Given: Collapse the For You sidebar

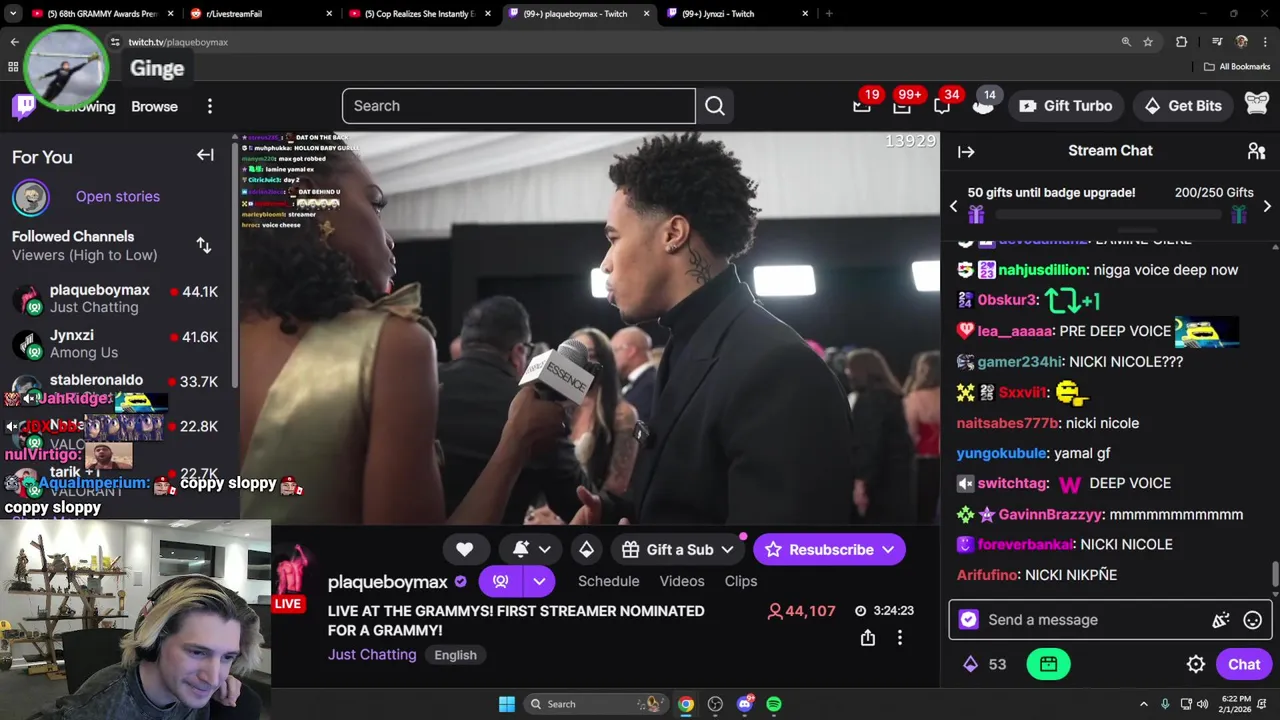Looking at the screenshot, I should click(x=205, y=155).
